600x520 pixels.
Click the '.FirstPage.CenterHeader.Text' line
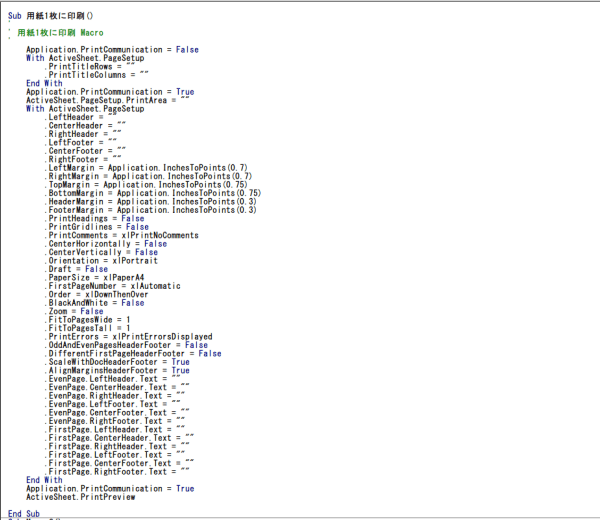click(119, 437)
